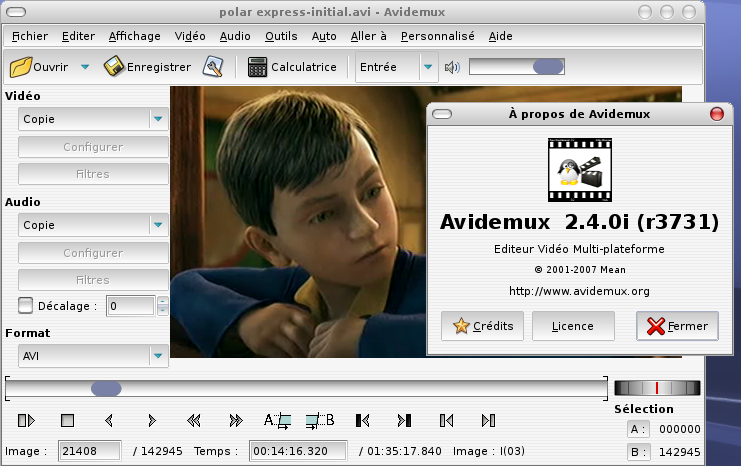Open the Calculatrice tool
This screenshot has width=741, height=466.
(292, 67)
